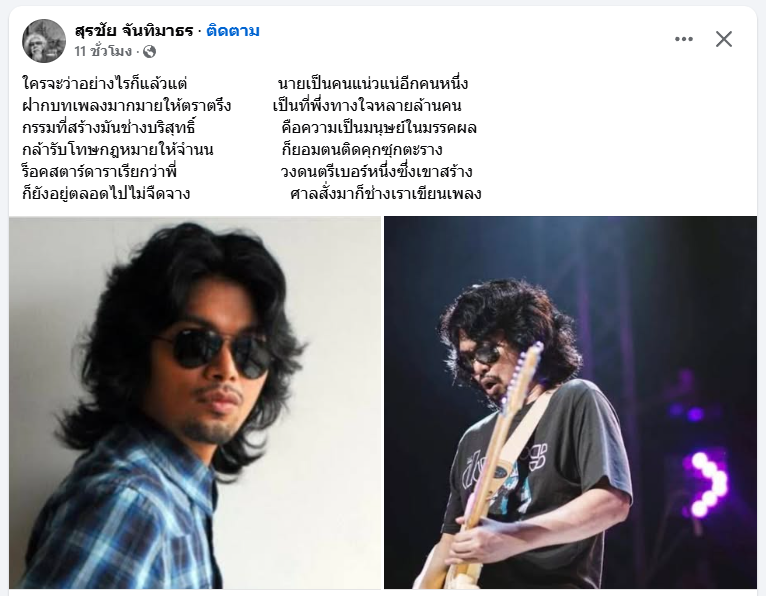
Task: Click the line กล้ารับโทษกฎหมายให้จำนน
Action: tap(118, 149)
